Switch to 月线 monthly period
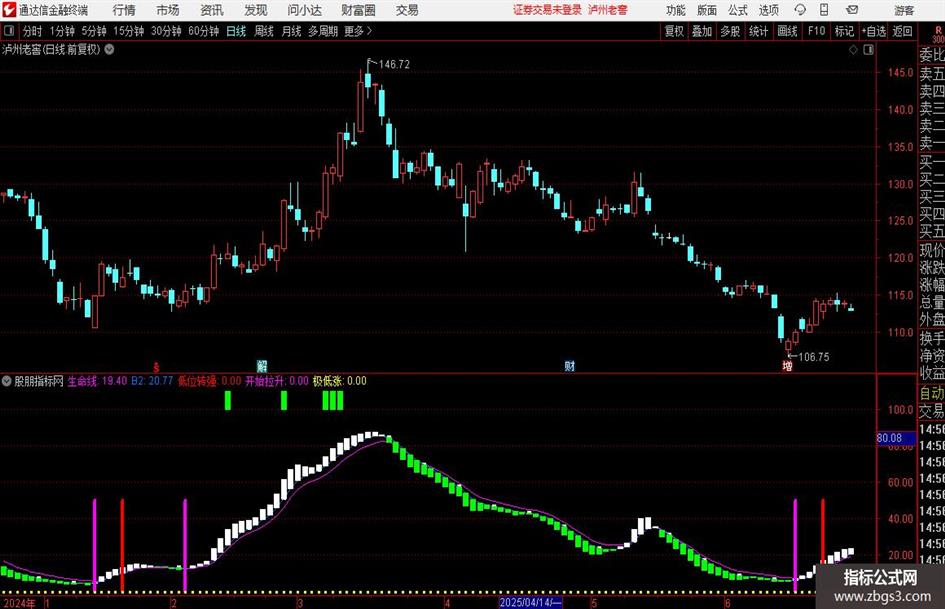The height and width of the screenshot is (609, 945). (x=291, y=31)
